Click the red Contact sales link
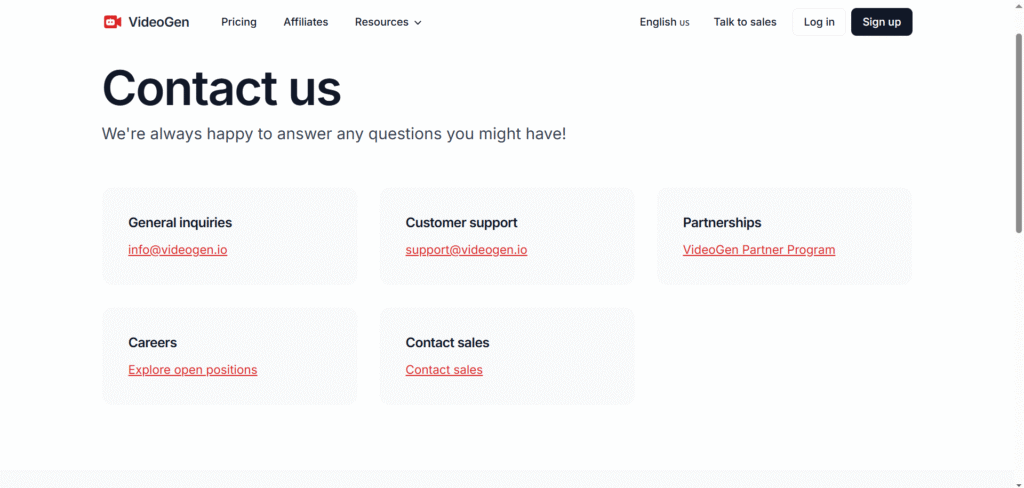 (x=444, y=370)
